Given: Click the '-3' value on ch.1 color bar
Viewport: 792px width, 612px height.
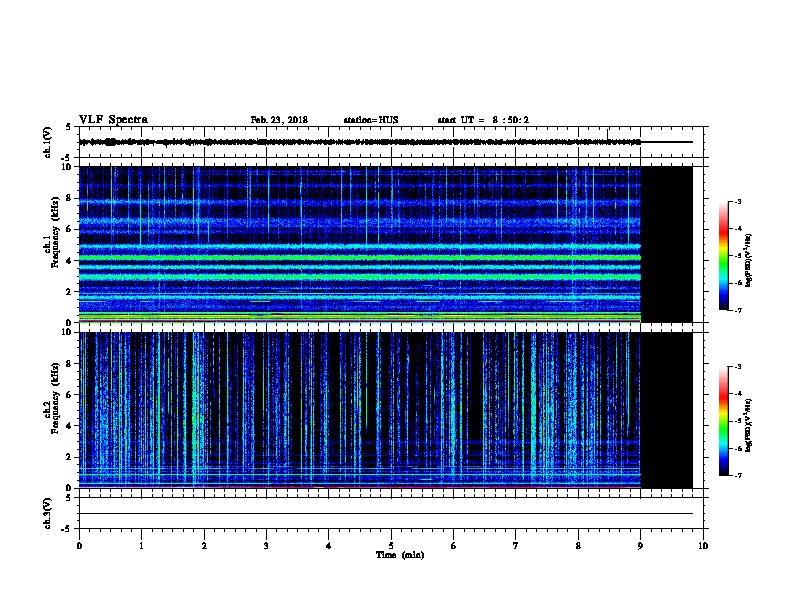Looking at the screenshot, I should point(736,202).
